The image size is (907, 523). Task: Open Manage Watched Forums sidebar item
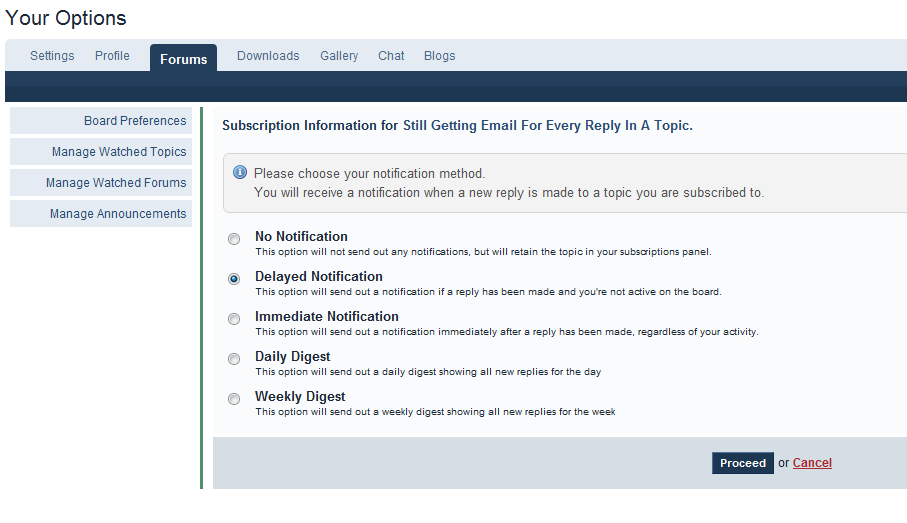tap(101, 183)
